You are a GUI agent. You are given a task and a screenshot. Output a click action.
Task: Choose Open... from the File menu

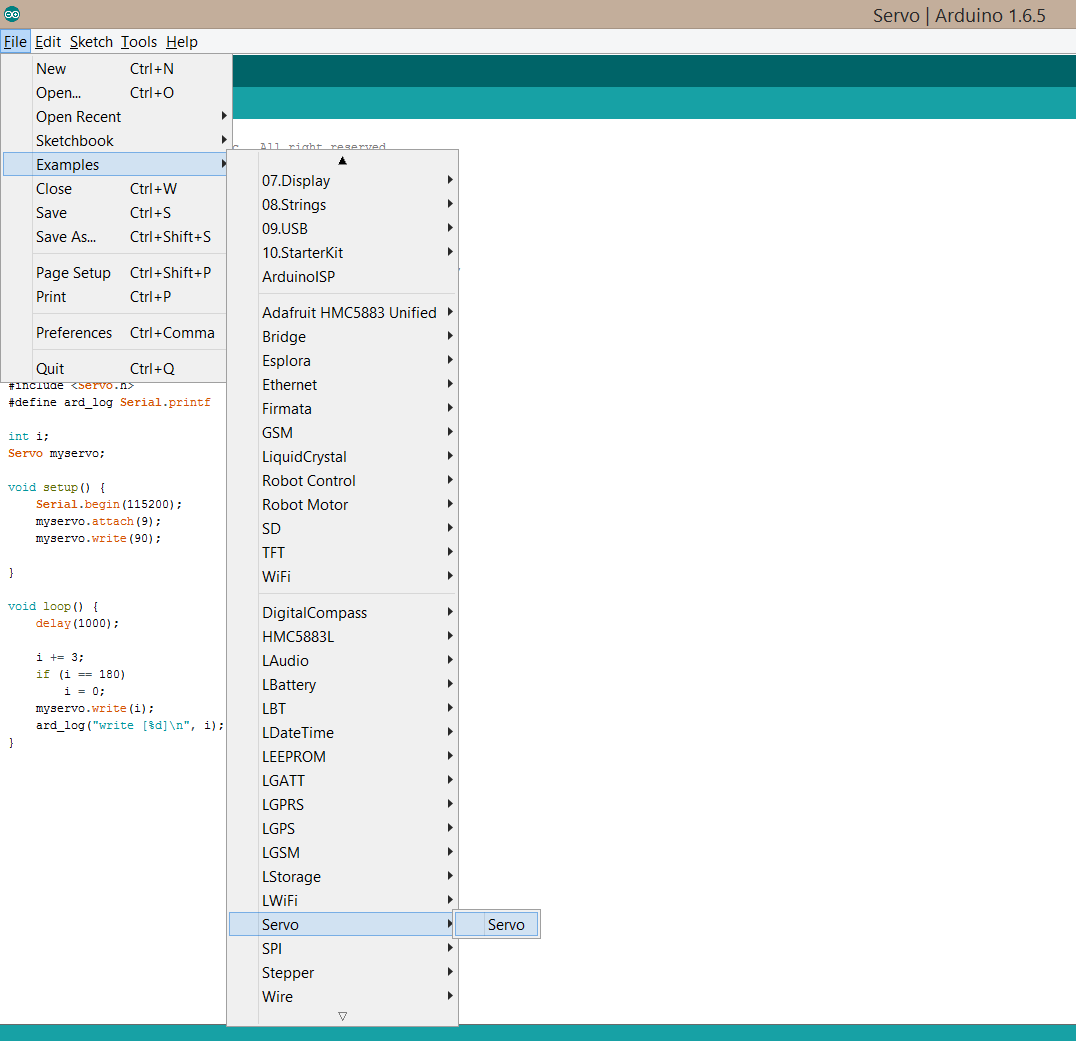[115, 93]
